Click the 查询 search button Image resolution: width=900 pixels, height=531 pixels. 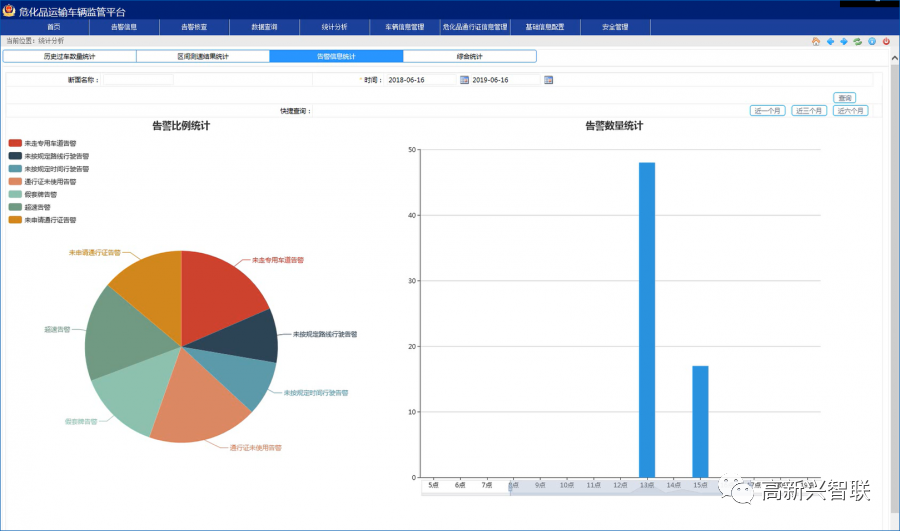(845, 98)
